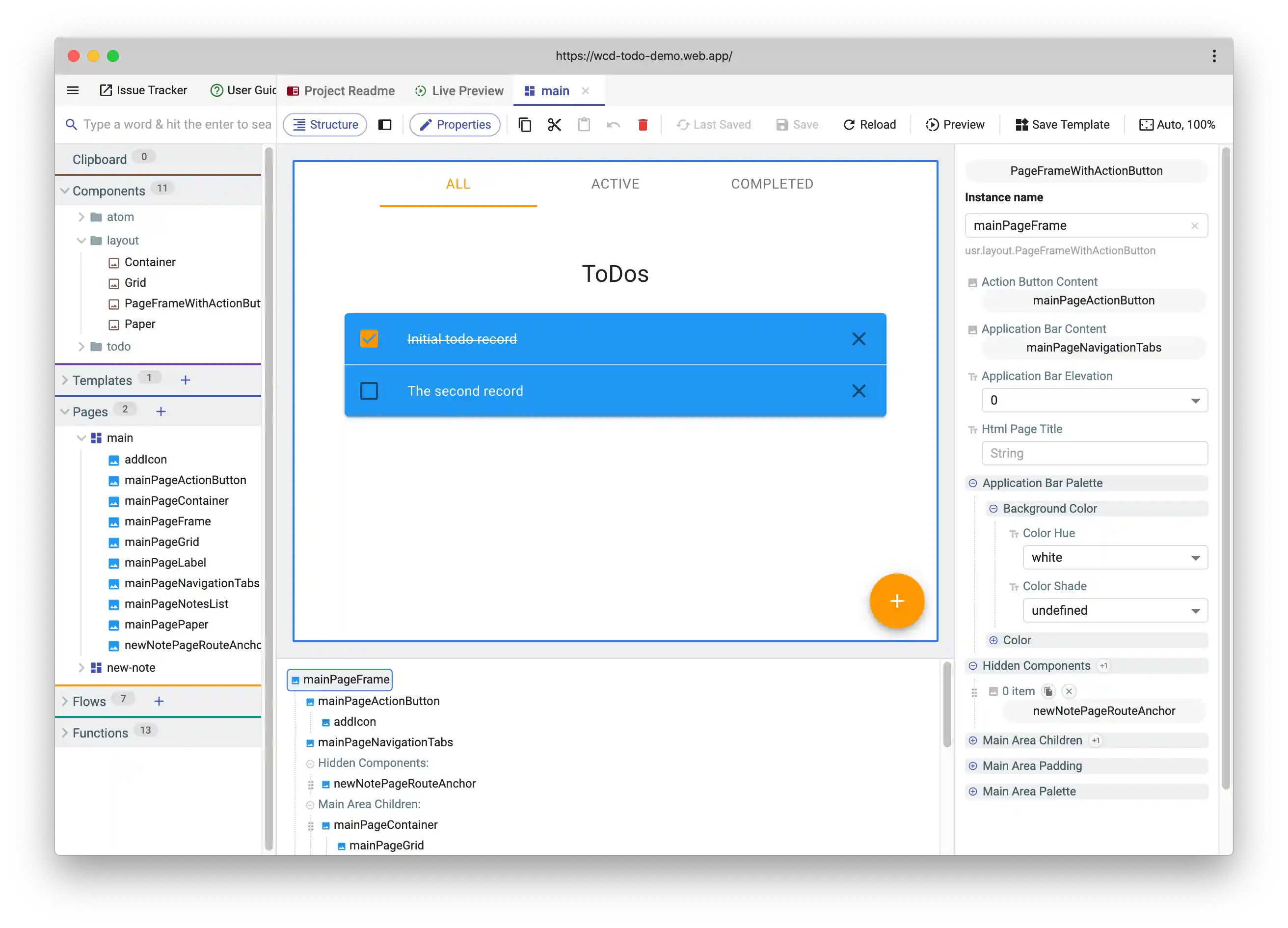Expand the atom components folder
The height and width of the screenshot is (928, 1288).
(83, 217)
